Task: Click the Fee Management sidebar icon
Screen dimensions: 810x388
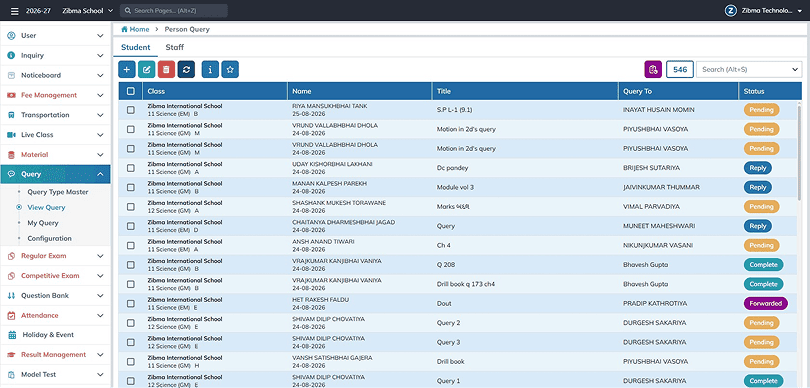Action: 11,95
